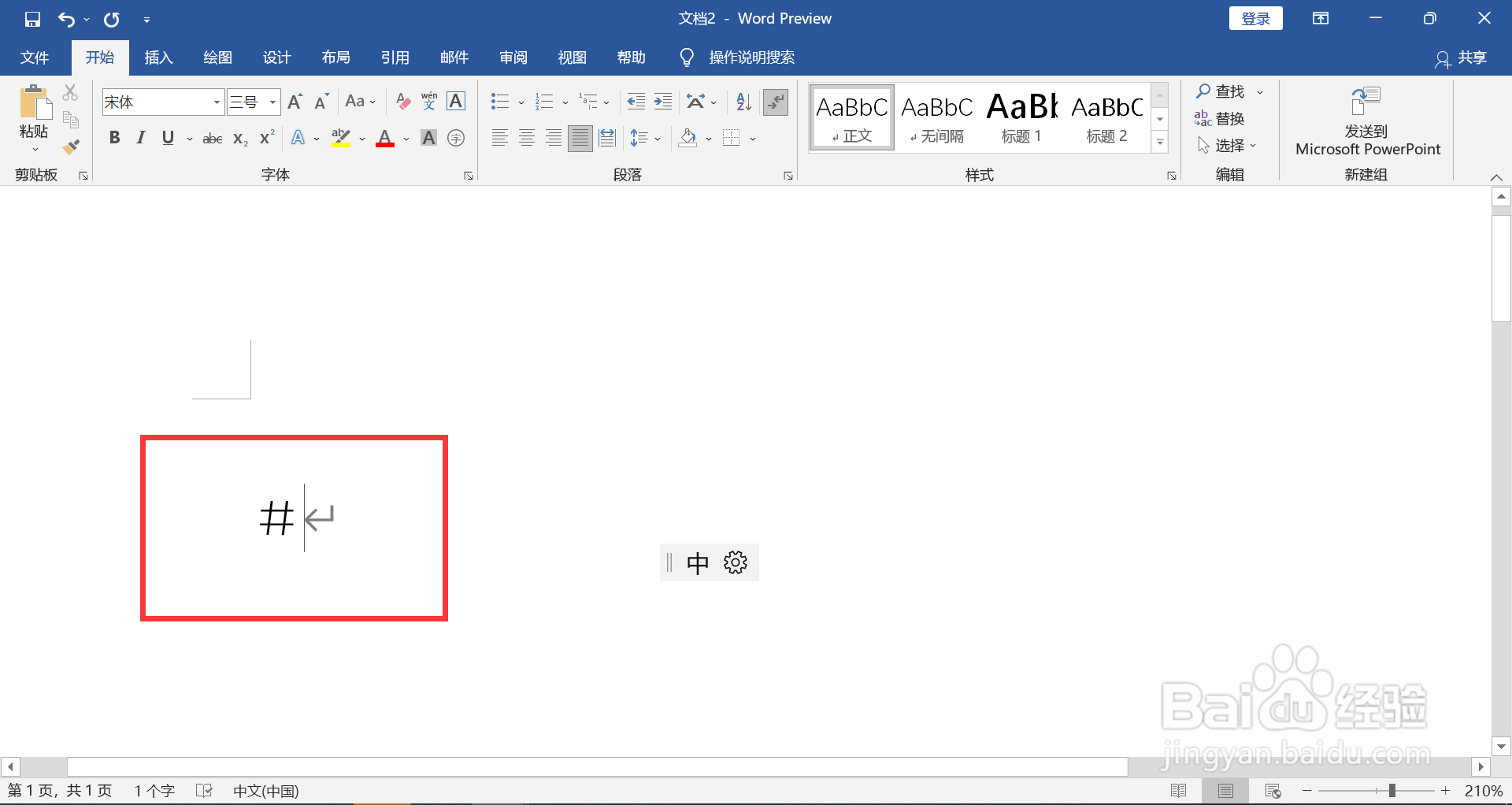Image resolution: width=1512 pixels, height=805 pixels.
Task: Click the Cut scissors icon
Action: coord(71,93)
